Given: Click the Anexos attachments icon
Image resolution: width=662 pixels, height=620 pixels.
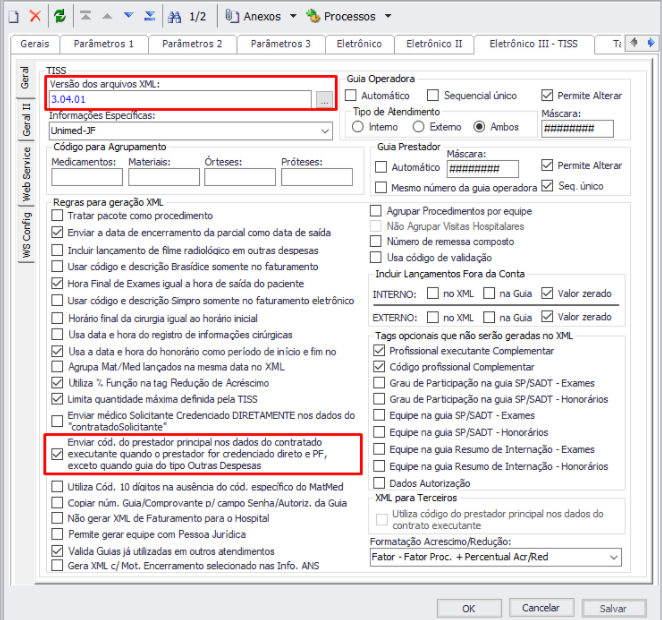Looking at the screenshot, I should [x=231, y=16].
